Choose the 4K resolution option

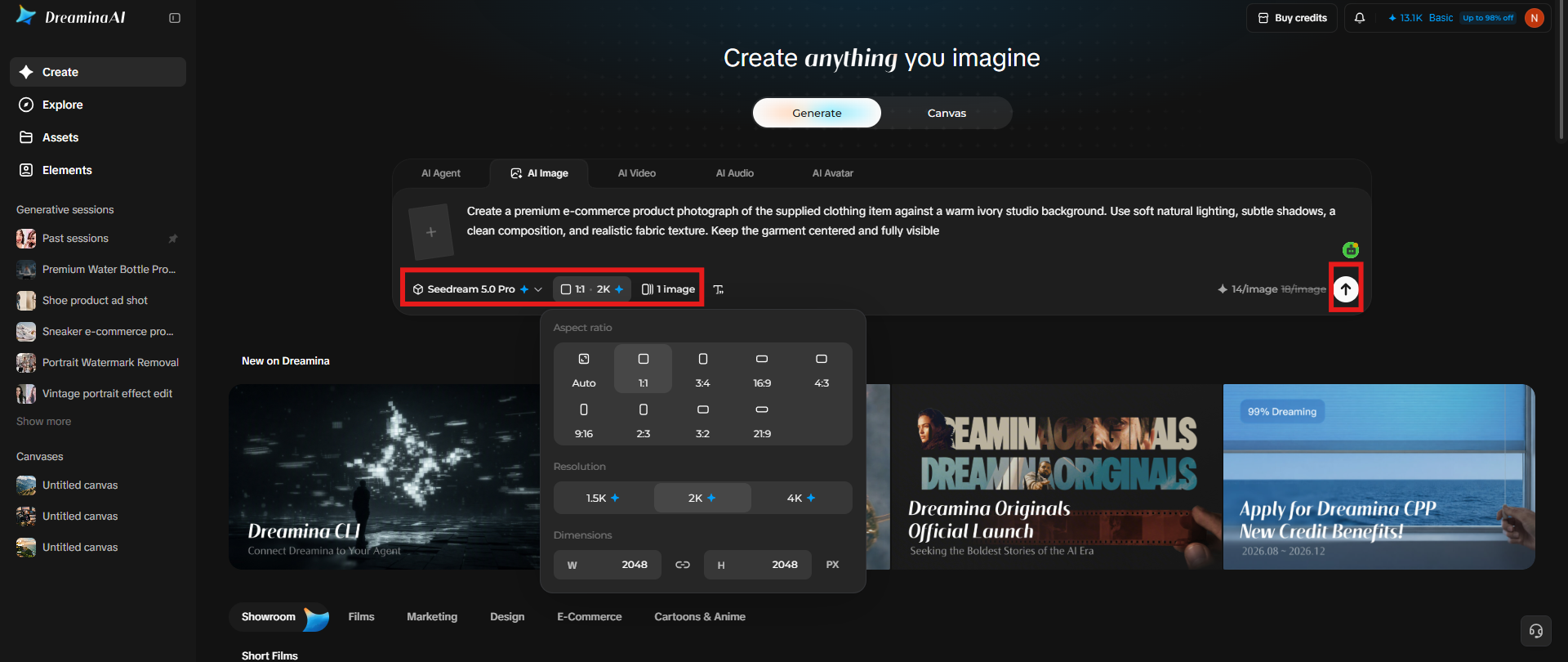[801, 498]
